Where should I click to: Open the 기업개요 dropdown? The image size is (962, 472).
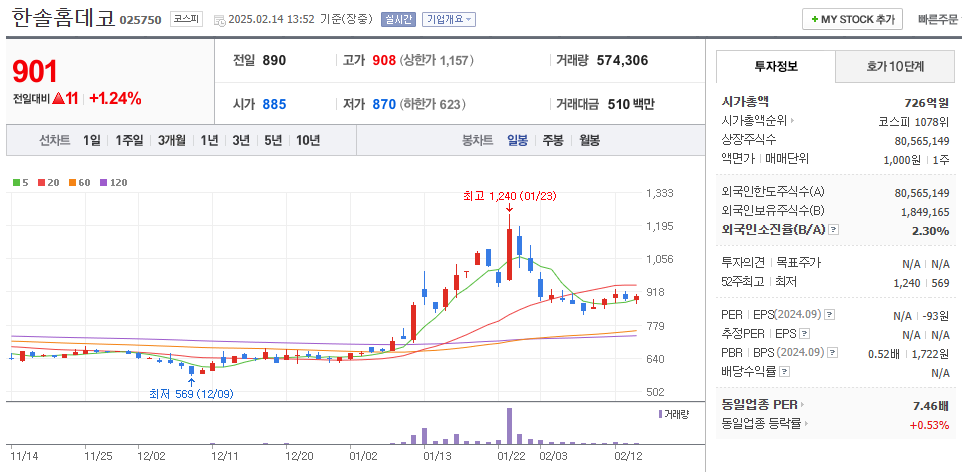[x=448, y=20]
